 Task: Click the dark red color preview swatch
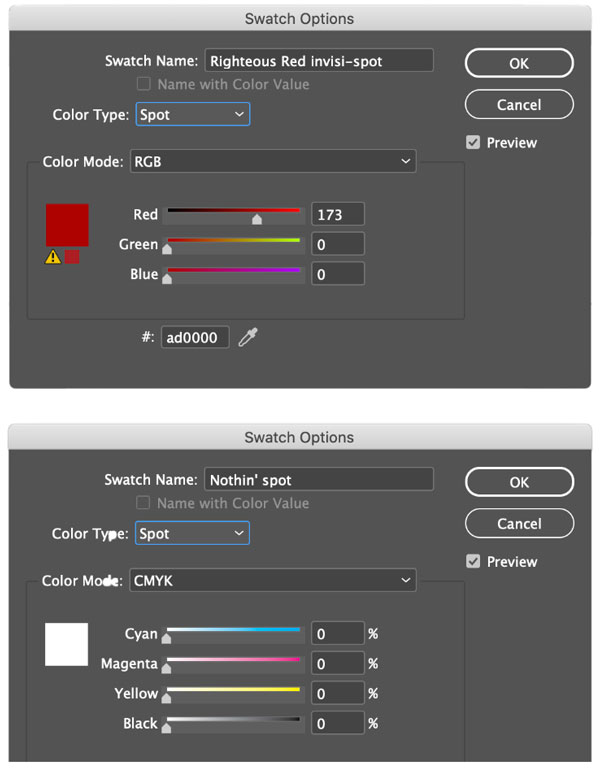coord(67,225)
